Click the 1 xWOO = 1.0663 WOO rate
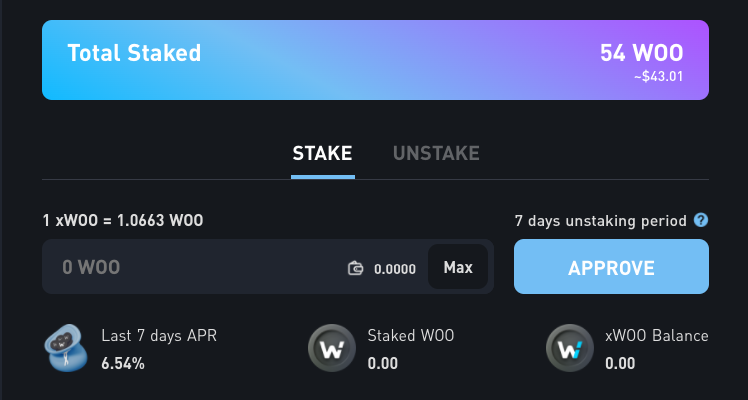 click(123, 220)
